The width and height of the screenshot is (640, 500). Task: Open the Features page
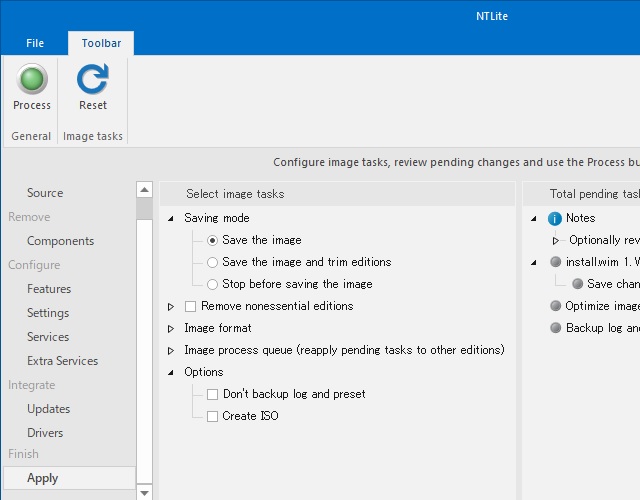pos(49,289)
